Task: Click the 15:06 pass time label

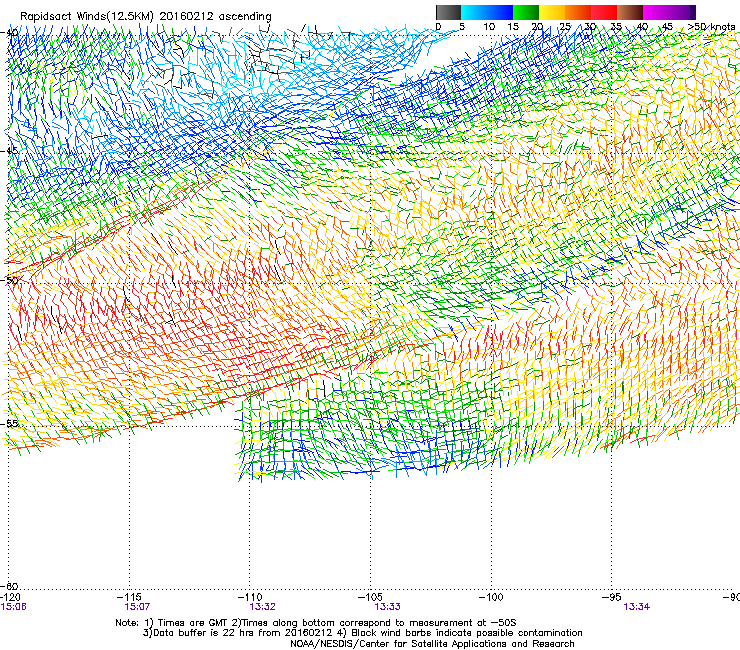Action: pyautogui.click(x=14, y=607)
